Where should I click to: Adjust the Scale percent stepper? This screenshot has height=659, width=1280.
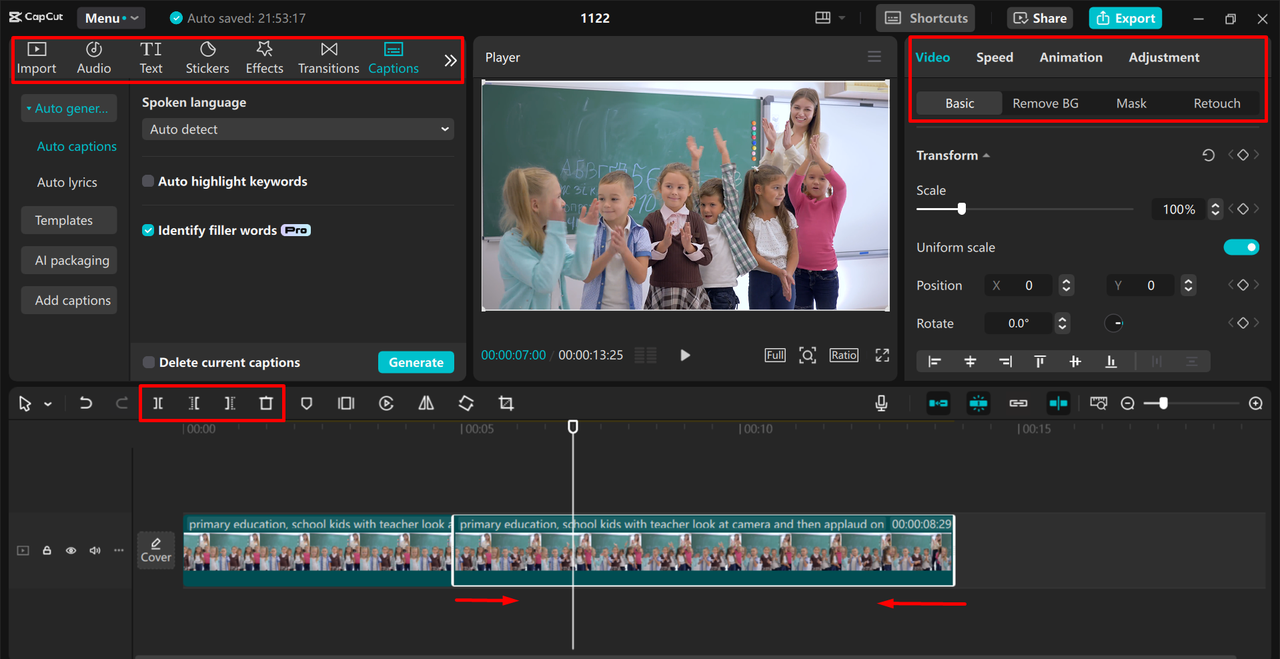1215,209
